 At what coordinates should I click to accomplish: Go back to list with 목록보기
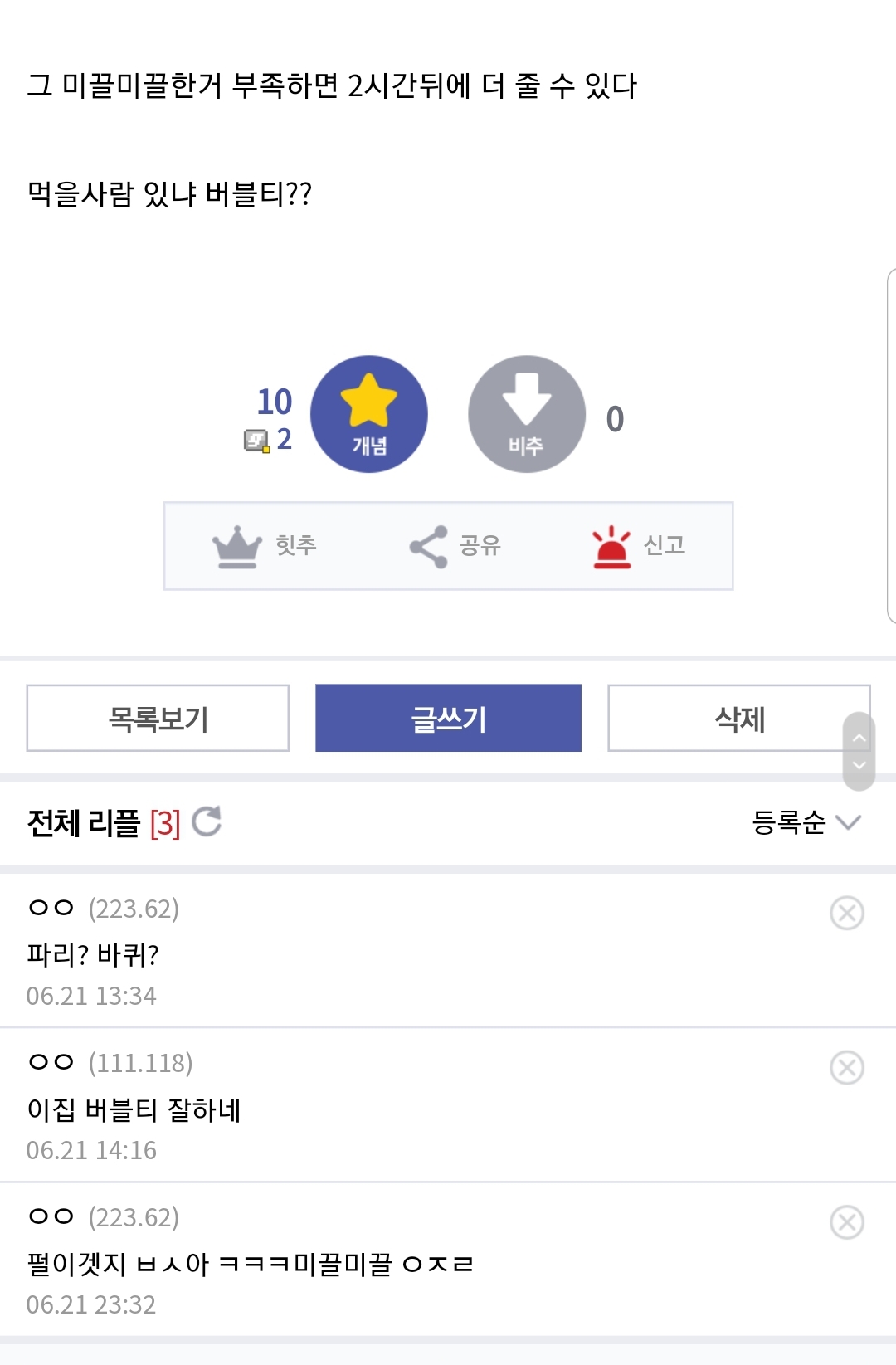(158, 718)
